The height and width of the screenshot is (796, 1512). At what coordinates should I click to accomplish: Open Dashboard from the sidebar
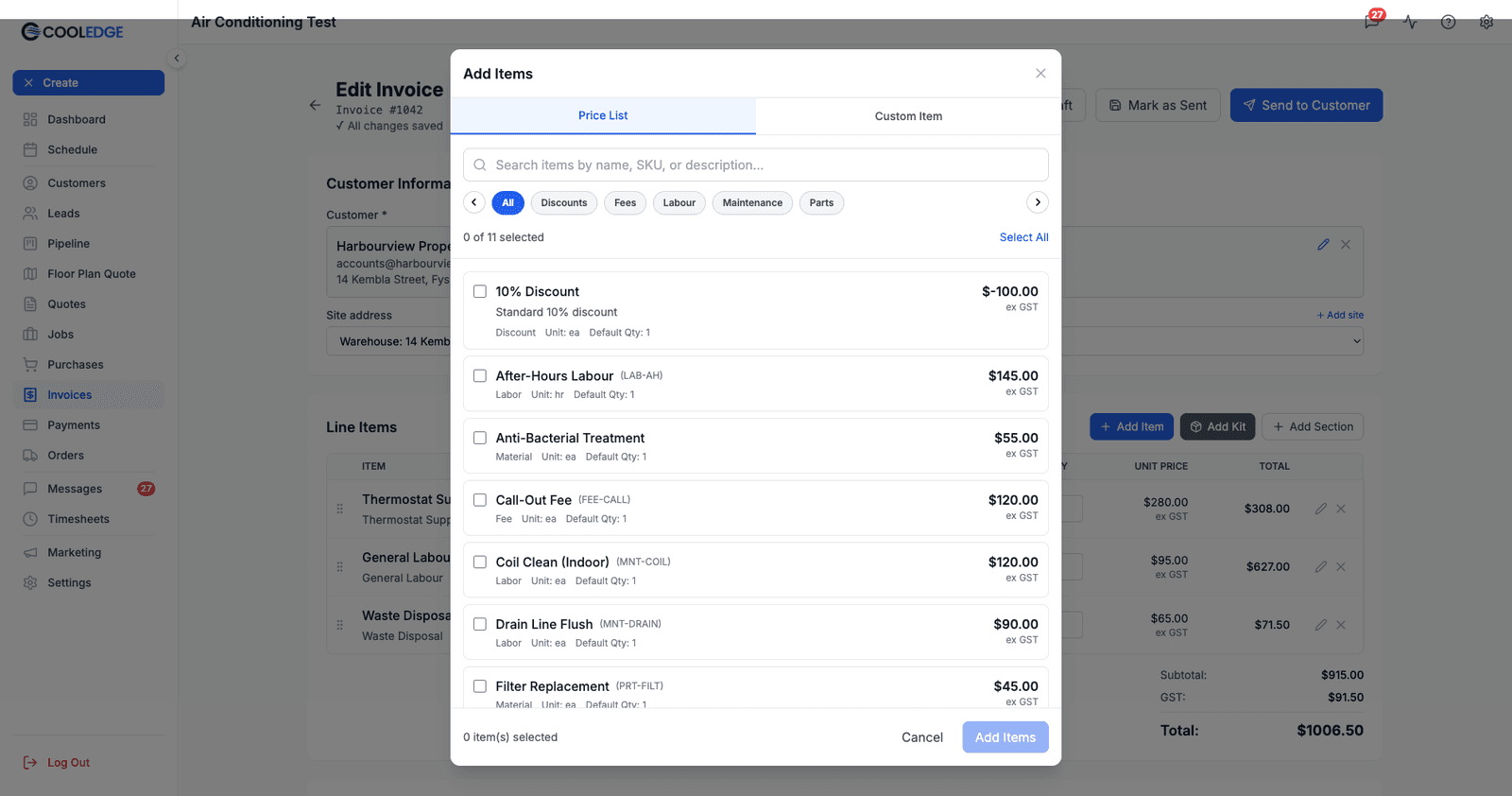[x=89, y=119]
